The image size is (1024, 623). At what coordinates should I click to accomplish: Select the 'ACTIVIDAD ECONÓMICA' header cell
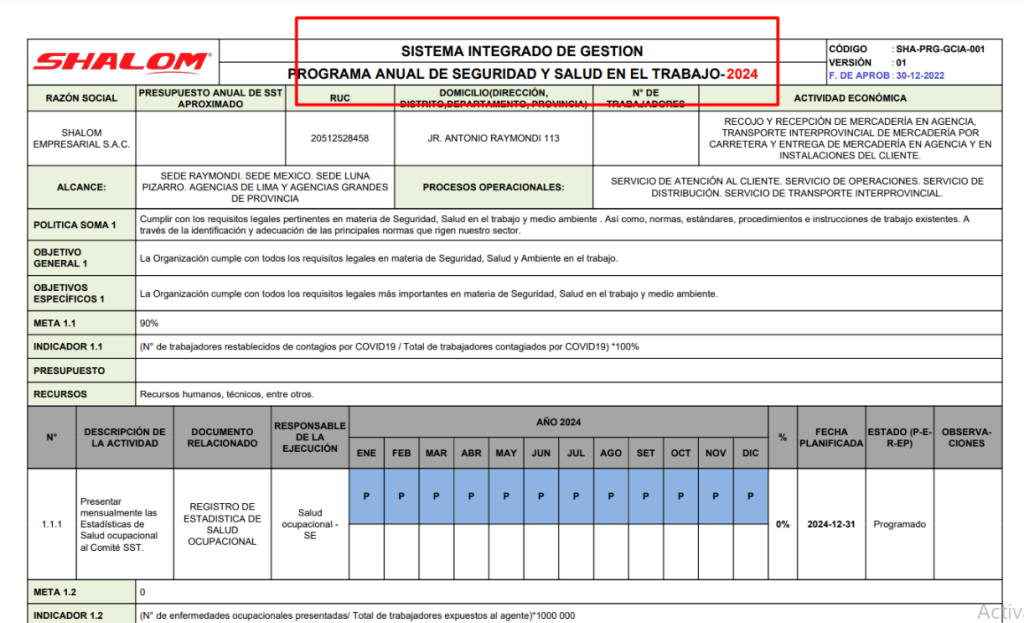[x=850, y=98]
